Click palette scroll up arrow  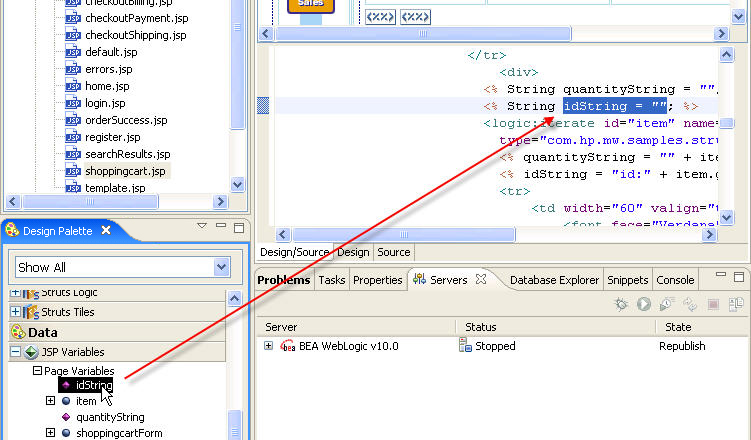coord(234,299)
